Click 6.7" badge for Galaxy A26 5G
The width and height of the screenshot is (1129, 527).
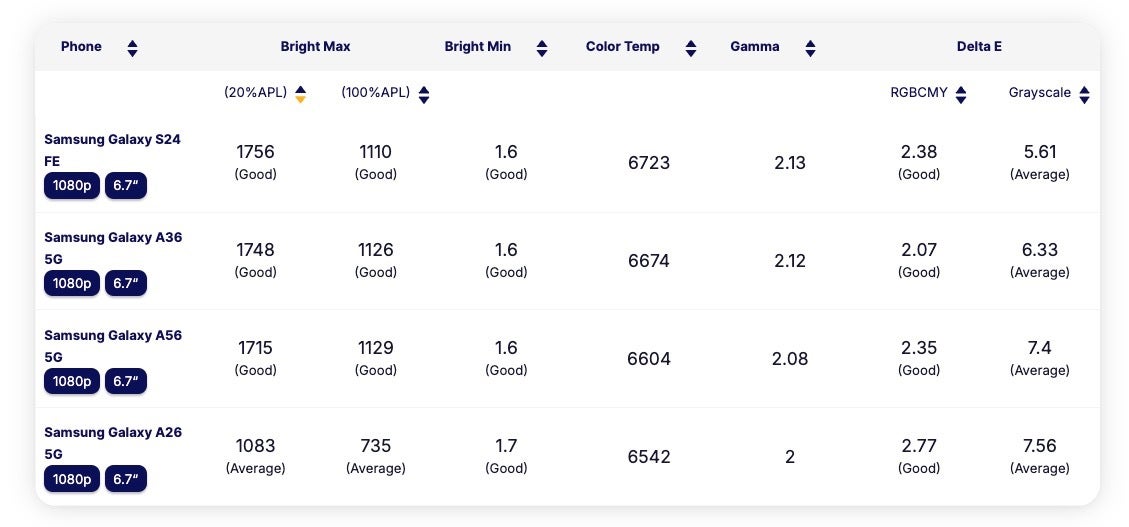[126, 480]
